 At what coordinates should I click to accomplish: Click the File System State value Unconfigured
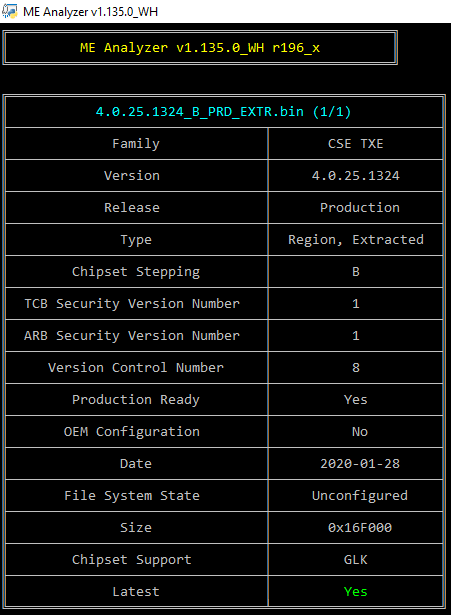[360, 496]
